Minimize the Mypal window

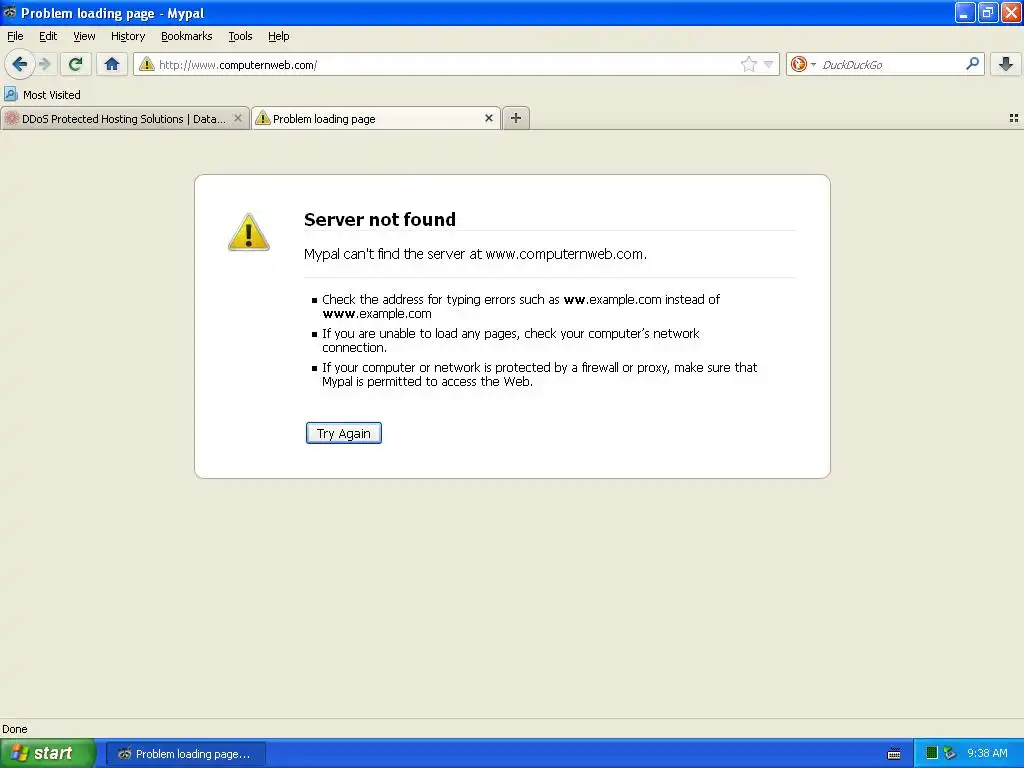coord(964,12)
